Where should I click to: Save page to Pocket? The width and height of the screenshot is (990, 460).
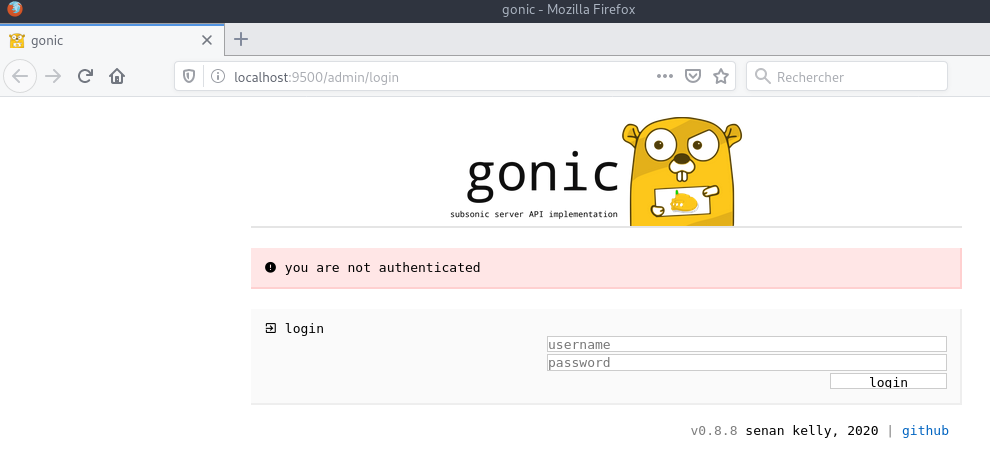tap(693, 76)
